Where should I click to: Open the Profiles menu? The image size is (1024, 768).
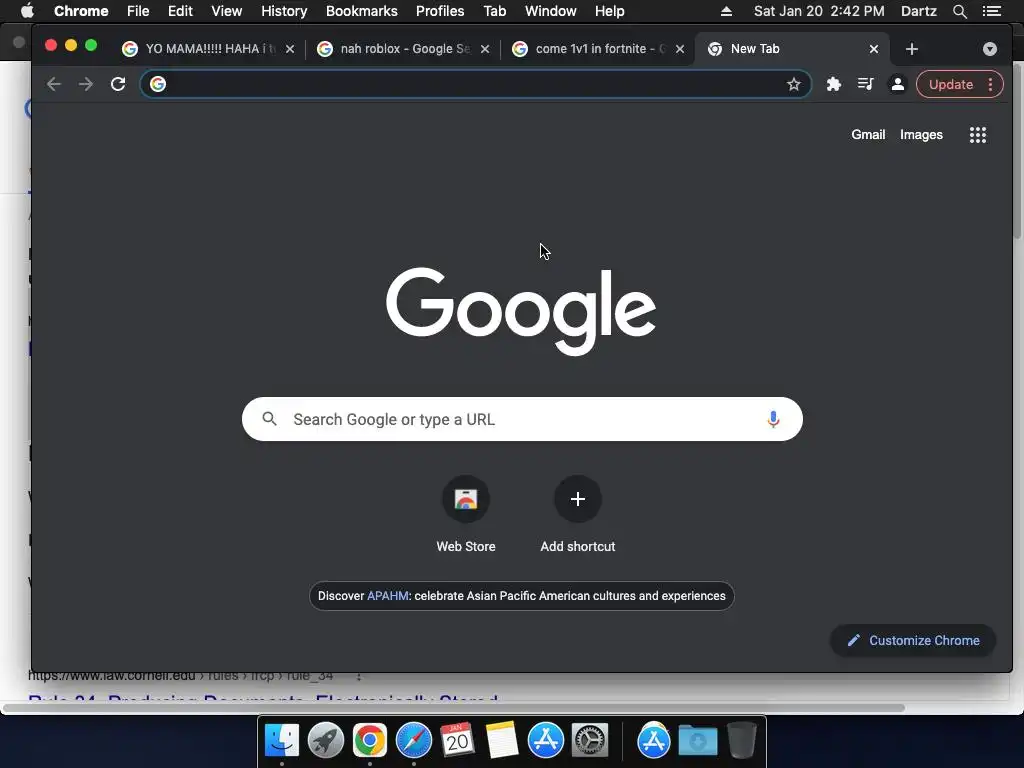tap(440, 11)
